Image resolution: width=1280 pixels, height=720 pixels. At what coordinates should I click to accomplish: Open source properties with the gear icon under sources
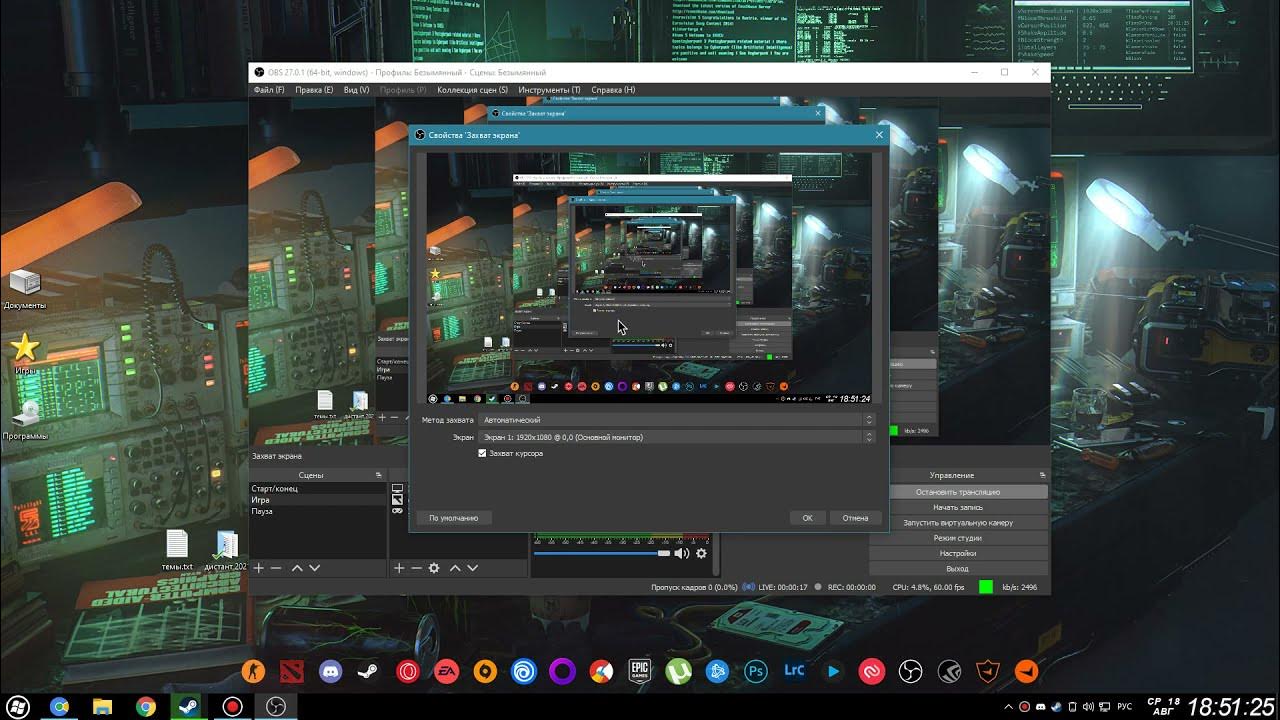tap(434, 568)
